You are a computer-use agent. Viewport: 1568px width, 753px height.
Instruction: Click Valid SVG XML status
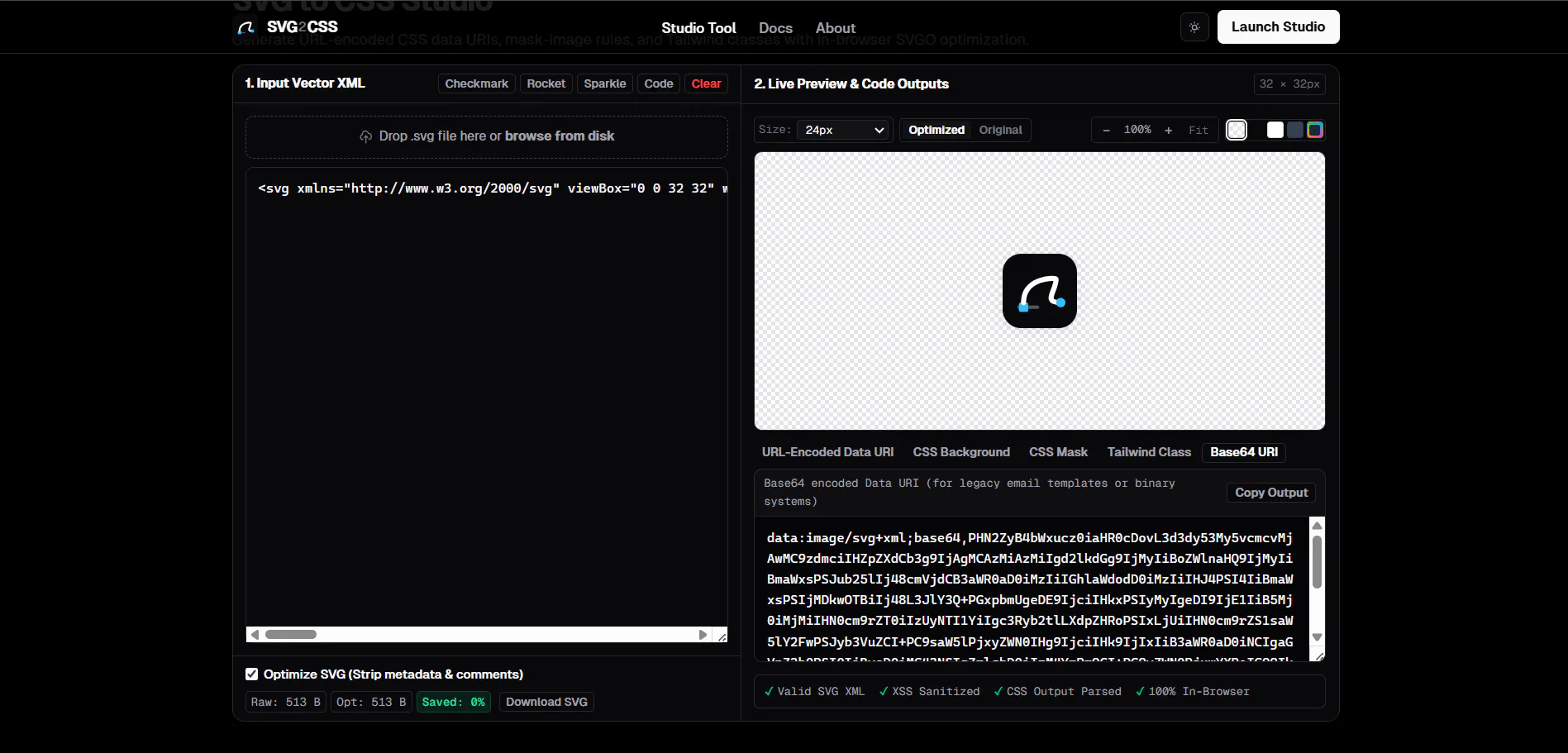pyautogui.click(x=814, y=692)
